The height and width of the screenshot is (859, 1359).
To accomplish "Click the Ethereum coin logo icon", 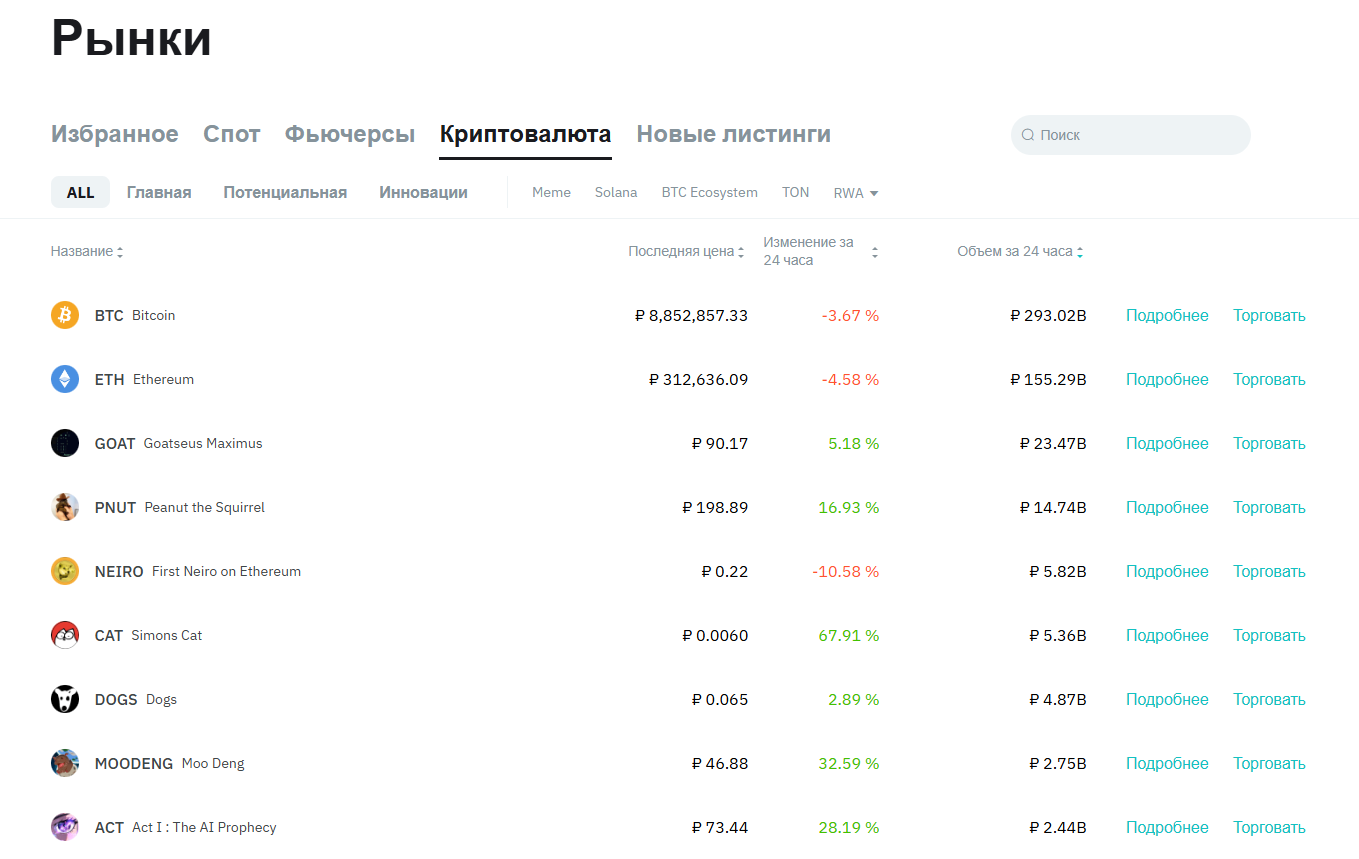I will 65,379.
